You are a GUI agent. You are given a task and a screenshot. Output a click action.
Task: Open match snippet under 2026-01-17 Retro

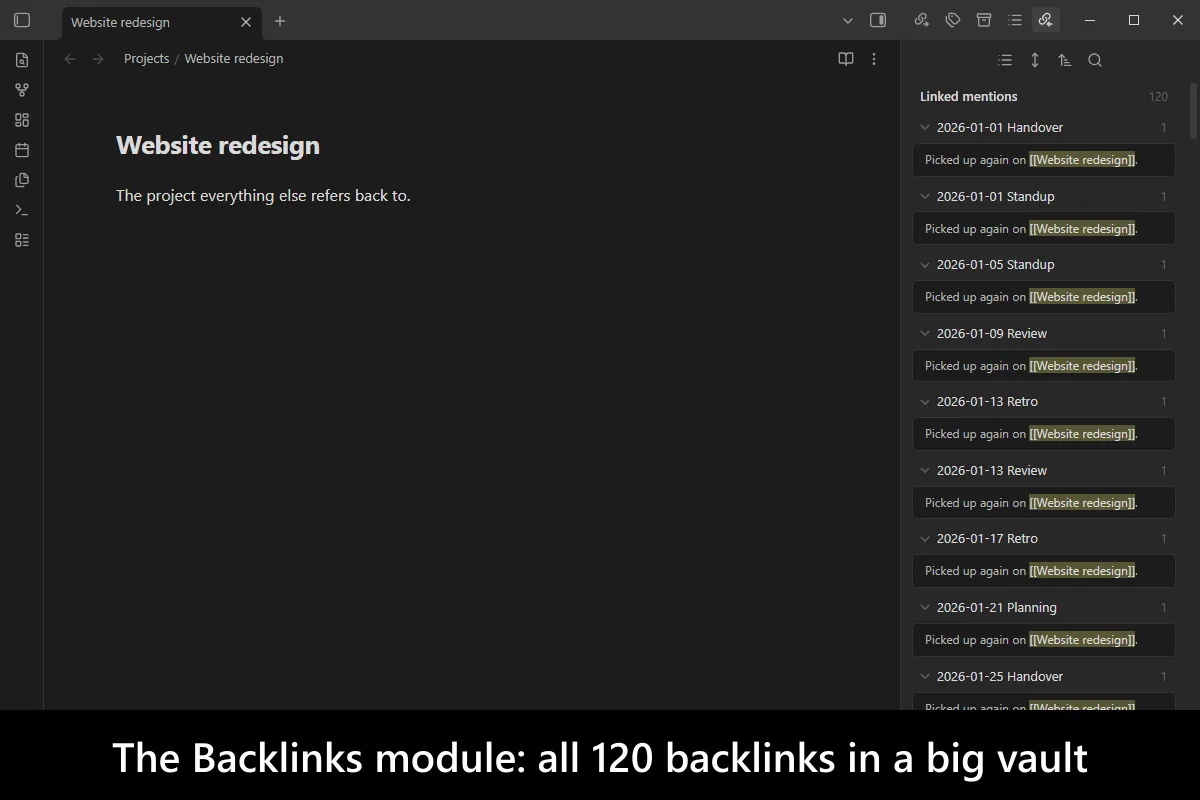[1044, 571]
